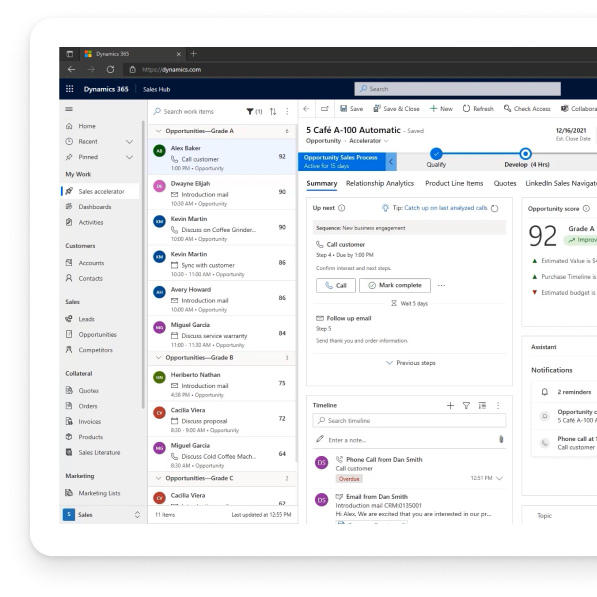
Task: Collapse the left navigation hamburger menu
Action: point(69,109)
